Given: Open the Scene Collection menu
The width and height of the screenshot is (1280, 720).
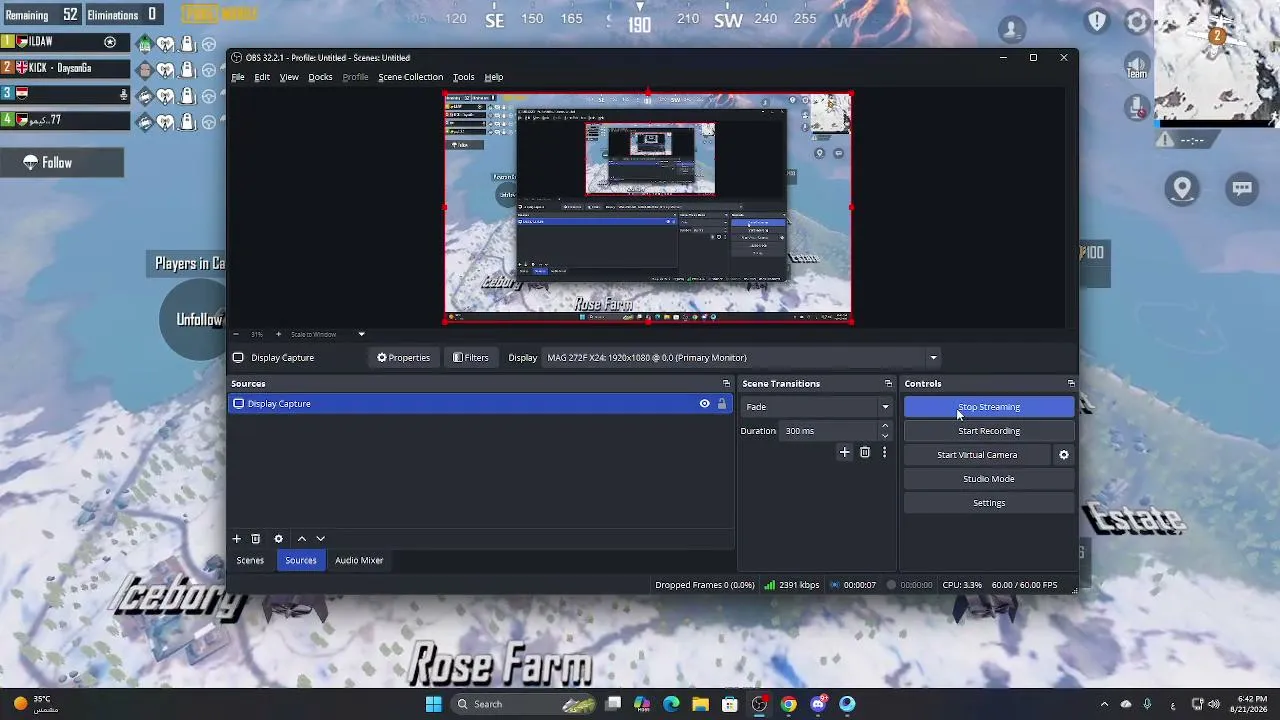Looking at the screenshot, I should [410, 77].
